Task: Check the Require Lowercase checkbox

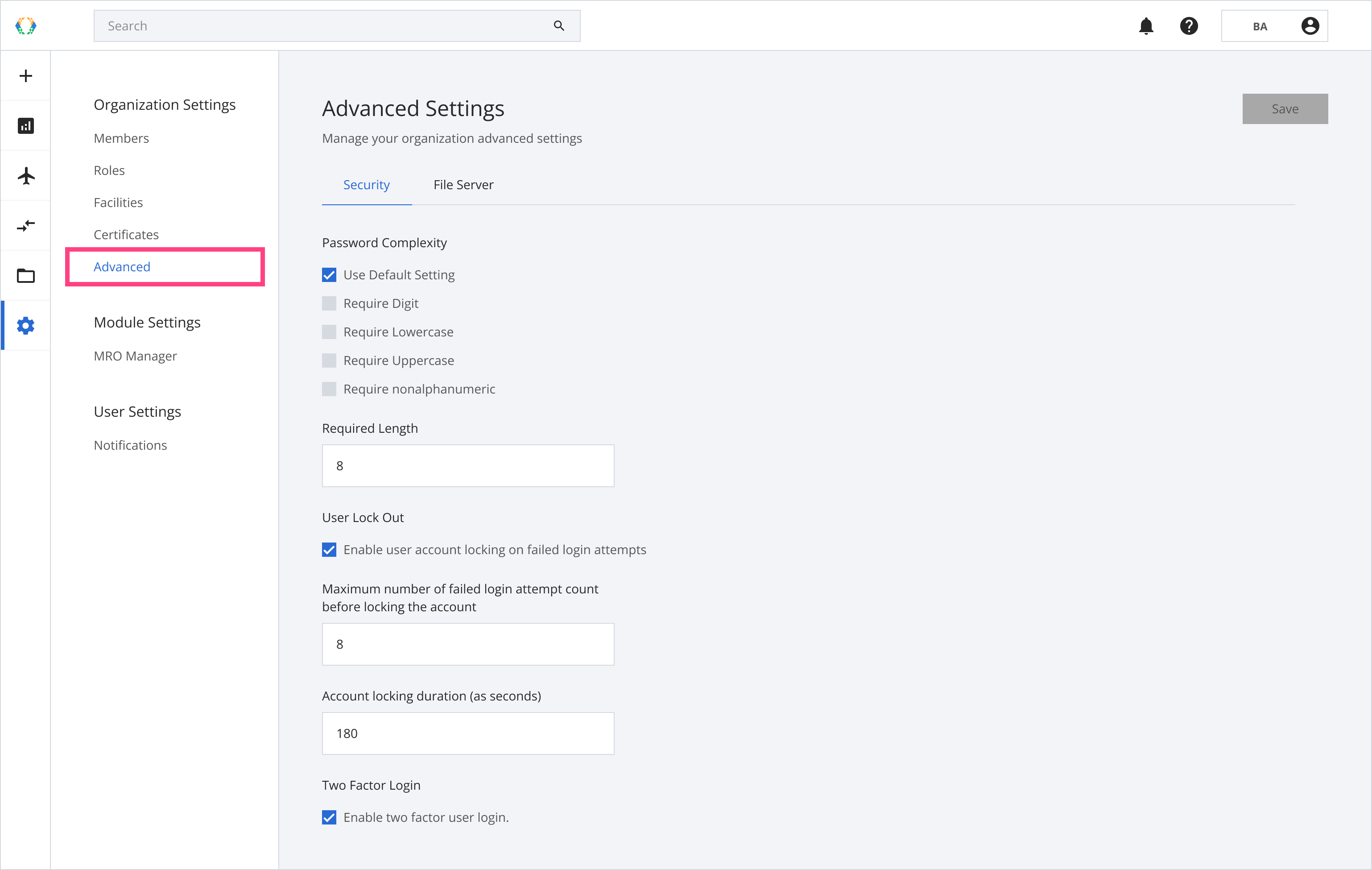Action: tap(329, 332)
